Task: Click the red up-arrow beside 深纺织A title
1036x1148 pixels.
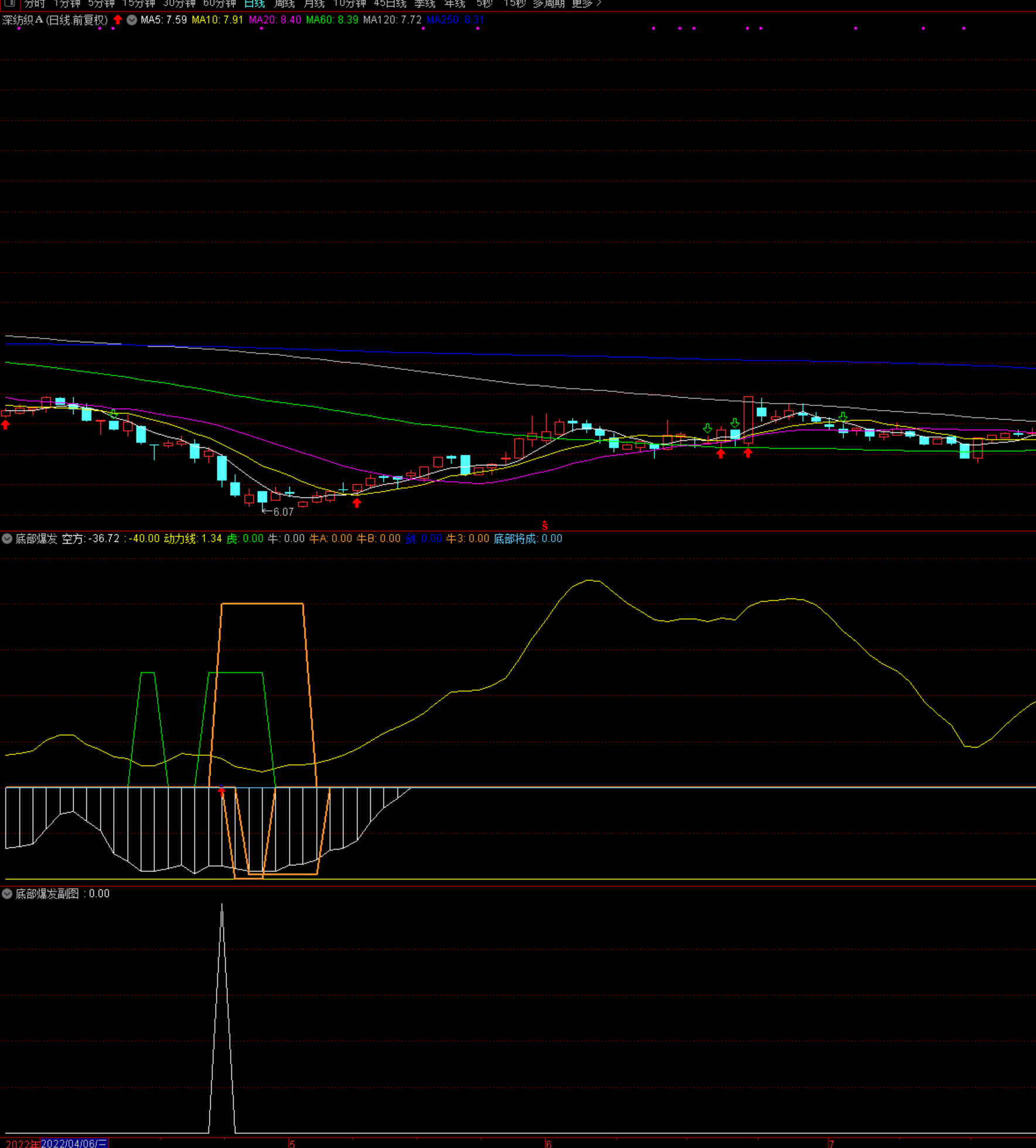Action: point(118,20)
